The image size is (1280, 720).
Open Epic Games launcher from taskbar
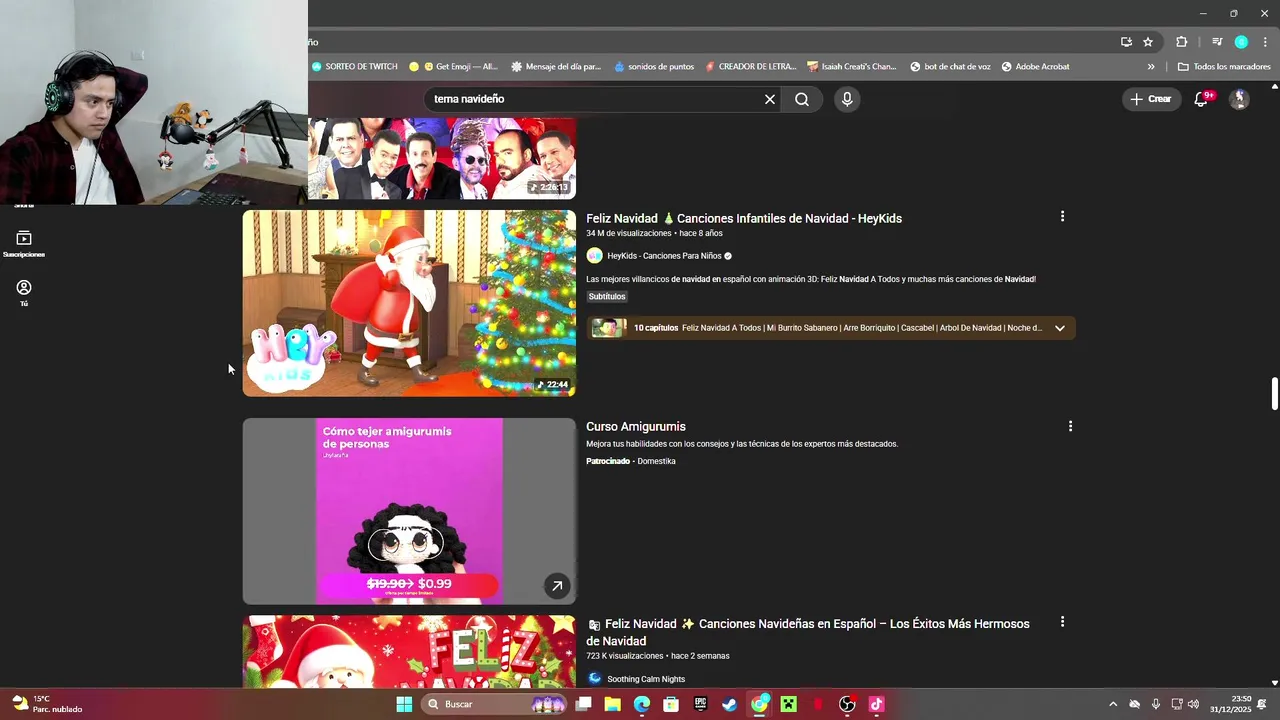pyautogui.click(x=700, y=704)
